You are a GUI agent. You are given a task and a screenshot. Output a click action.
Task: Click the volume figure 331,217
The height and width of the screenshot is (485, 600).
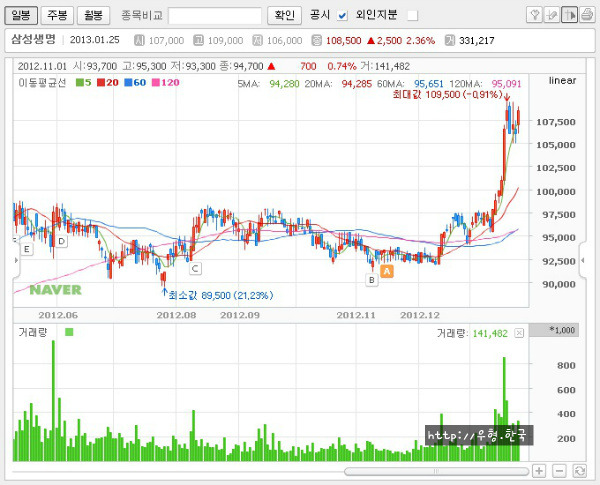(x=477, y=41)
